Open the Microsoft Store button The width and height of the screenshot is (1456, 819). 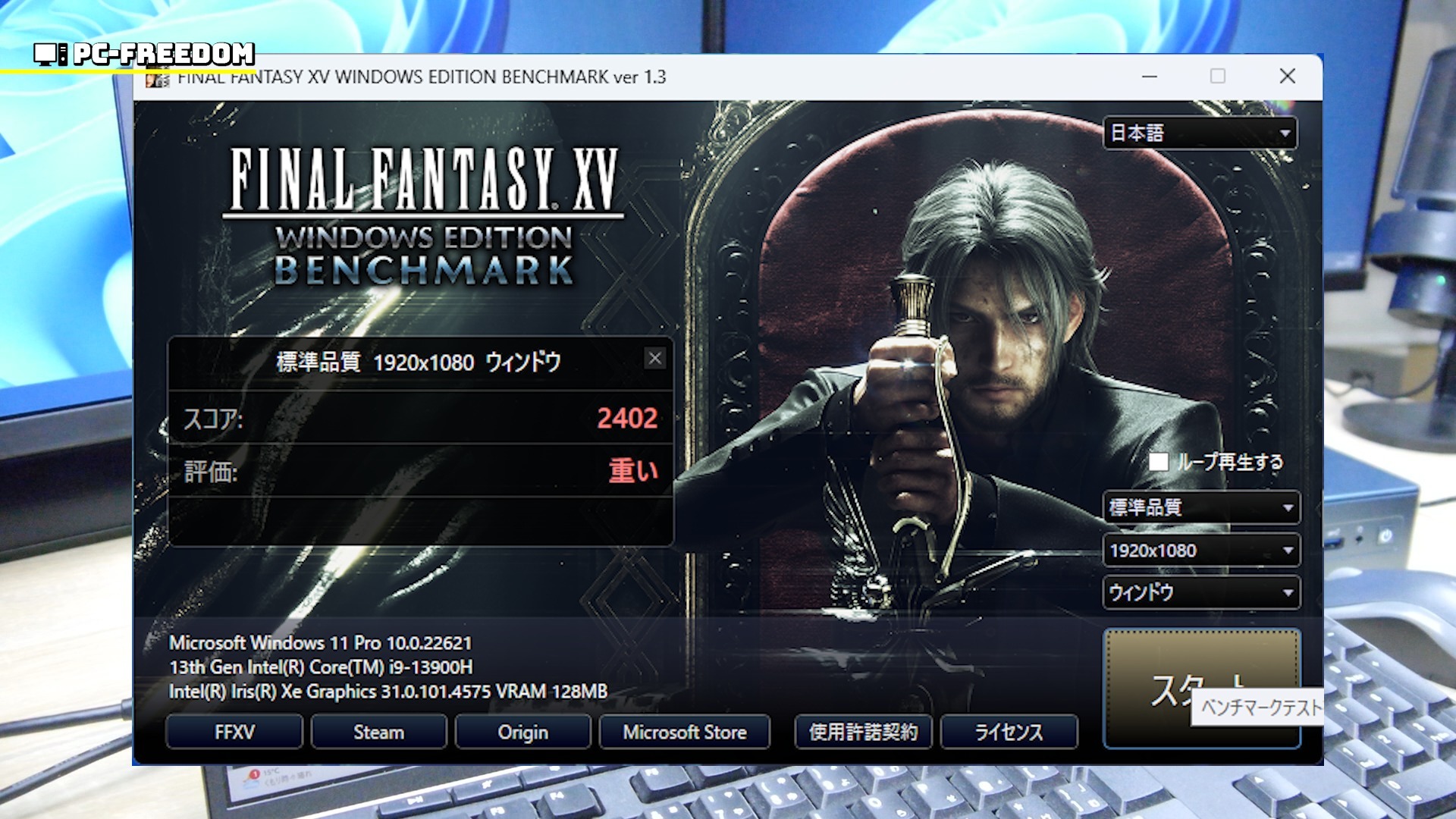tap(684, 732)
